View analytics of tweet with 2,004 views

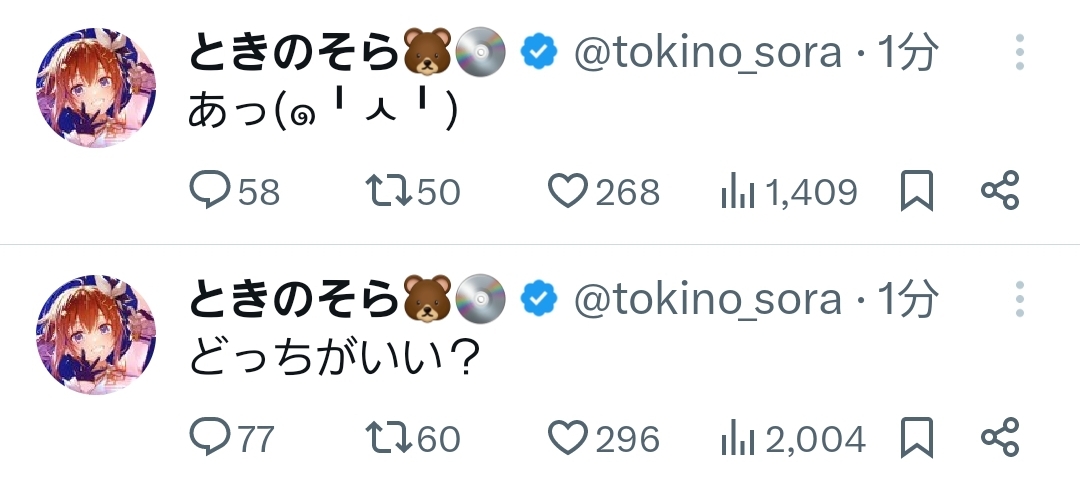(738, 438)
